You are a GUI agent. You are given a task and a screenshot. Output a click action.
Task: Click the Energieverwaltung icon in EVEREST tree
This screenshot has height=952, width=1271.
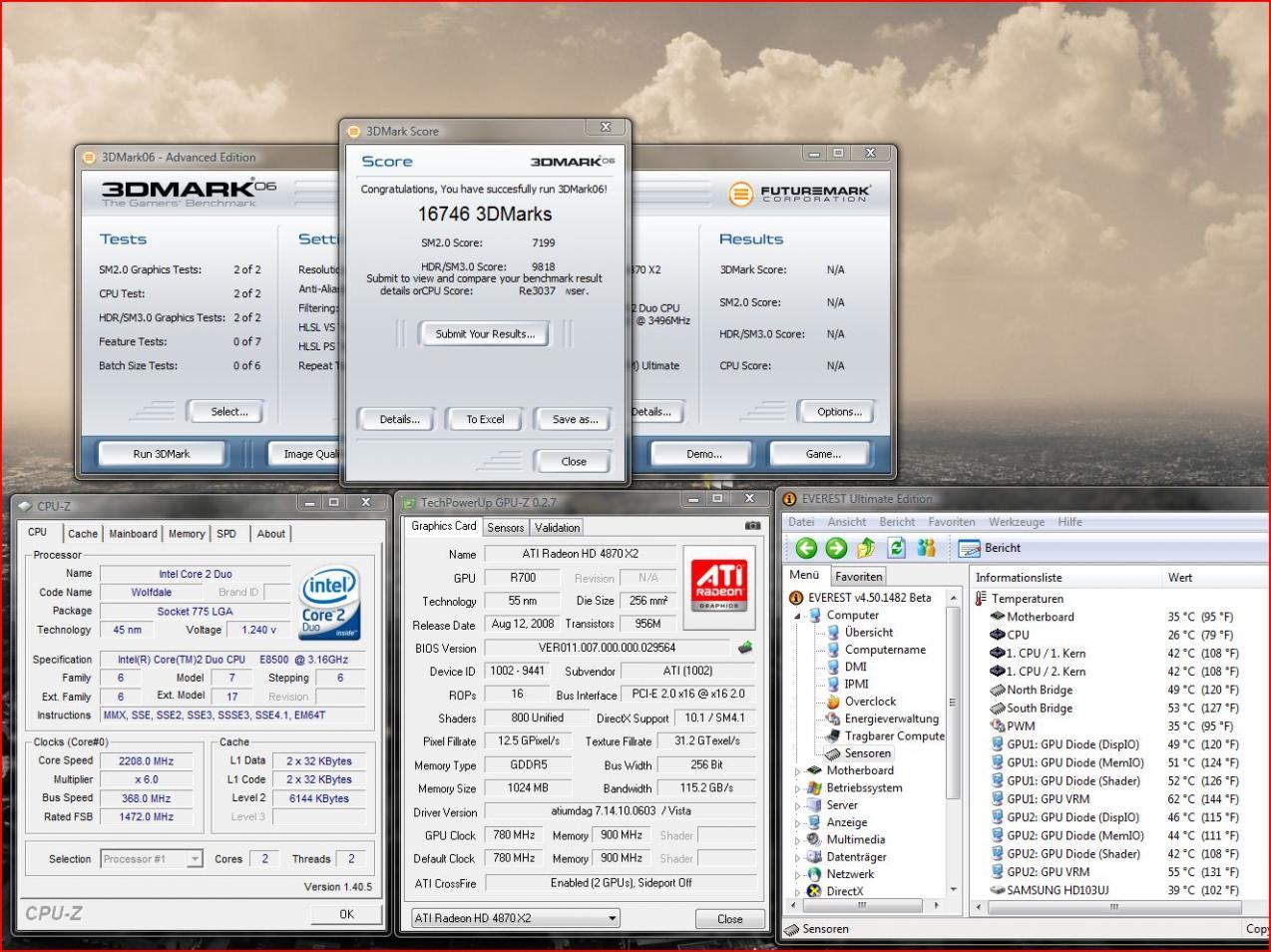click(x=833, y=718)
